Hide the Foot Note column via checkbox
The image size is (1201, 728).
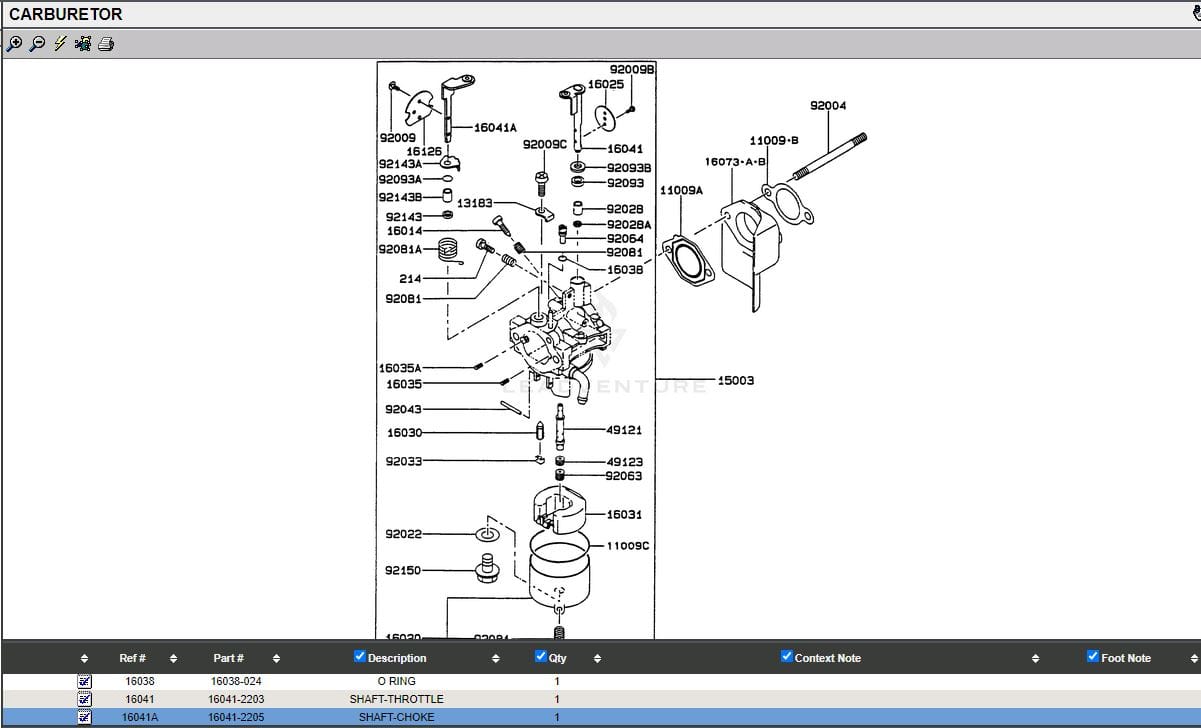click(x=1092, y=657)
